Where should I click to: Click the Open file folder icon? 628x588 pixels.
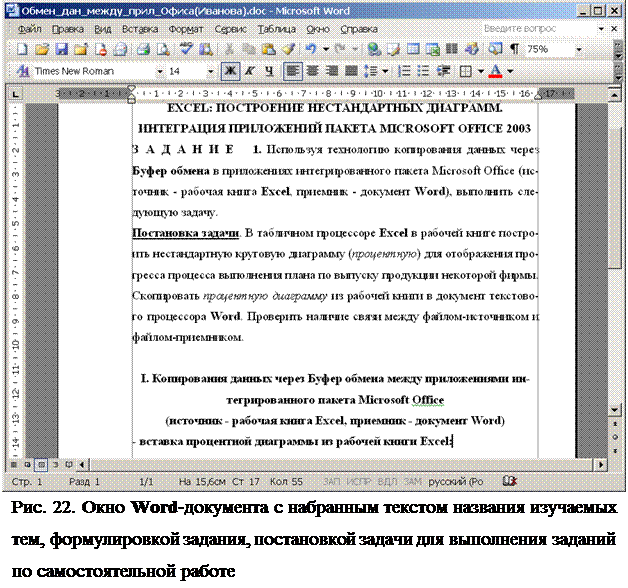tap(41, 49)
